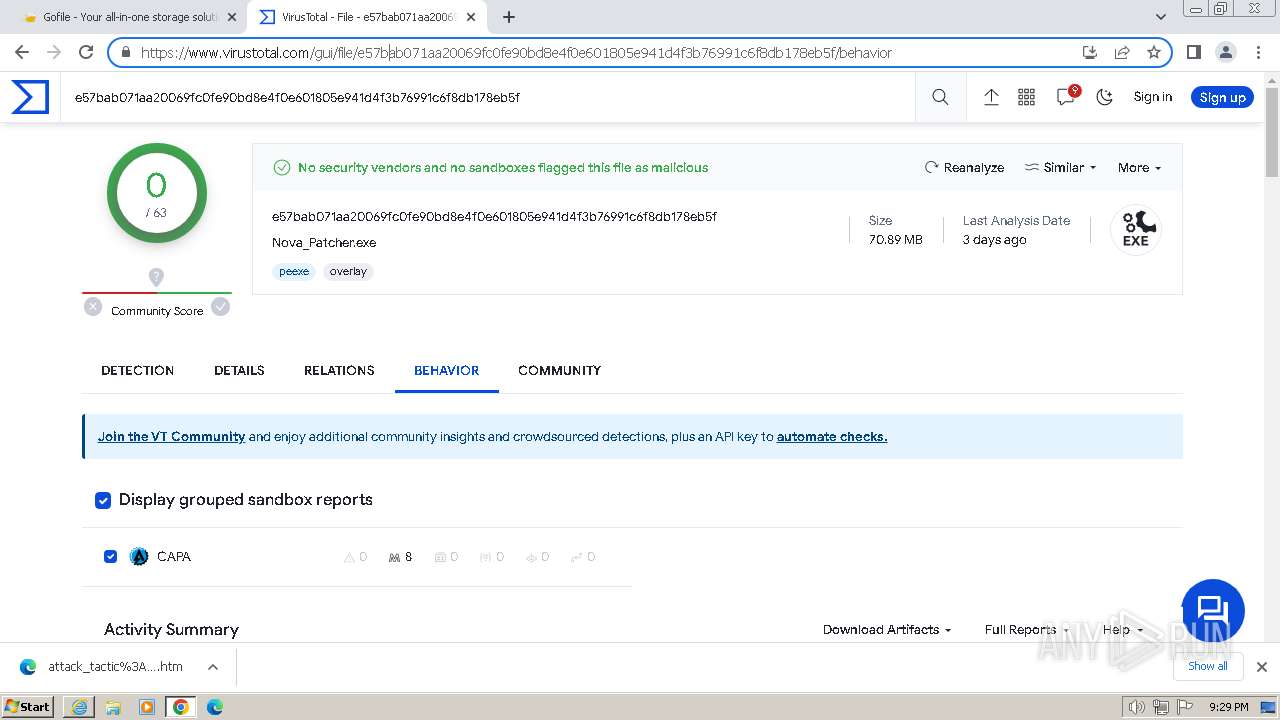This screenshot has width=1280, height=720.
Task: Reload the page
Action: 86,52
